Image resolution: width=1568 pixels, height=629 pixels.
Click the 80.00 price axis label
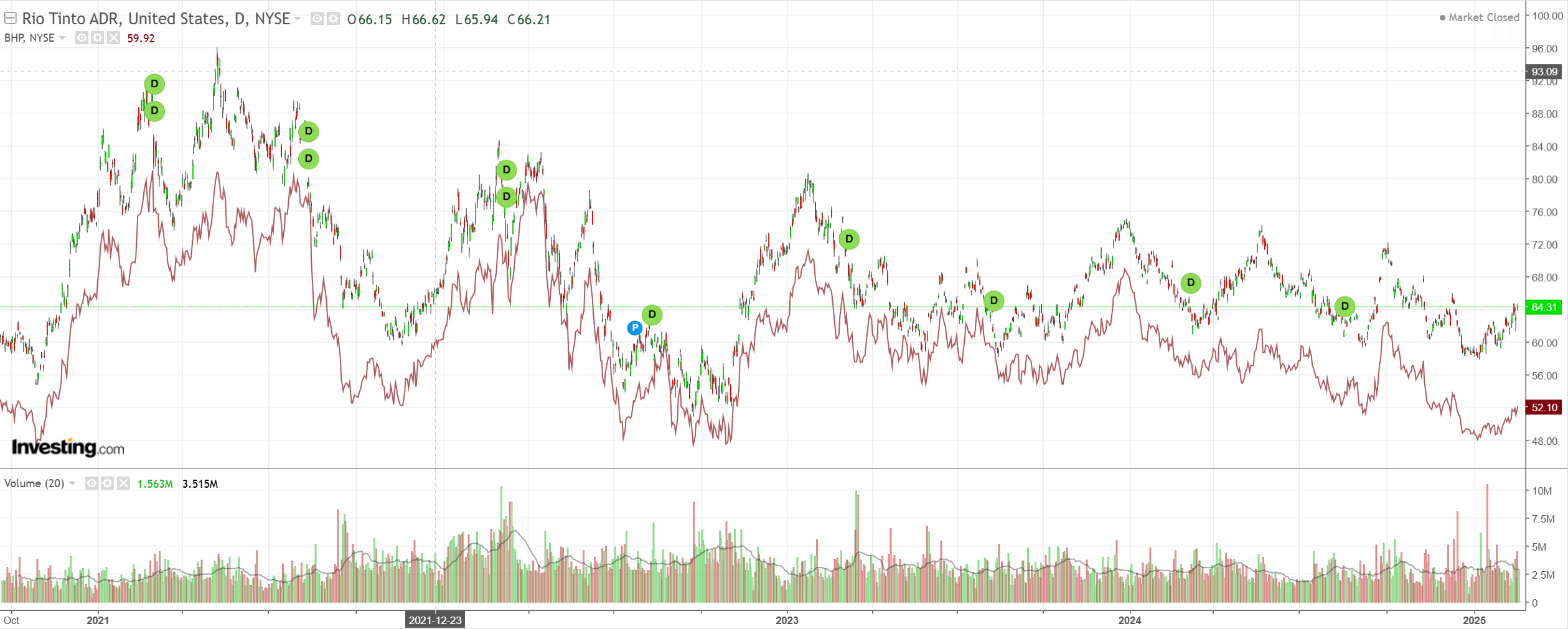[1545, 179]
